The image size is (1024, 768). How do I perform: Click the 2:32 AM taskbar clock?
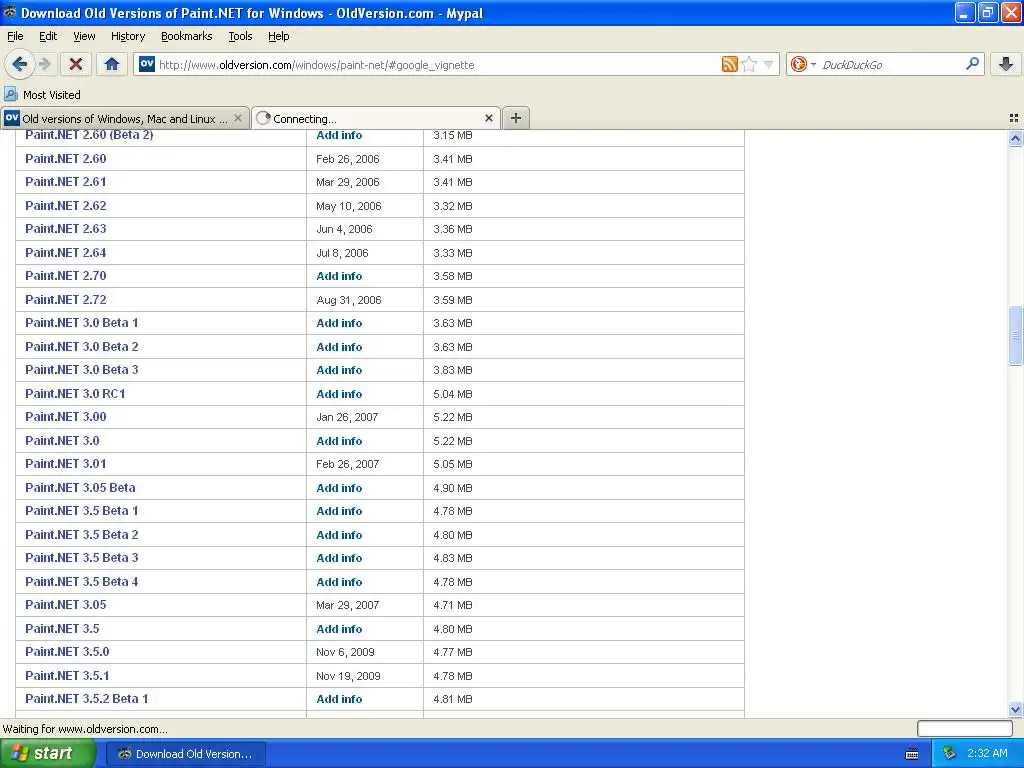click(x=987, y=754)
